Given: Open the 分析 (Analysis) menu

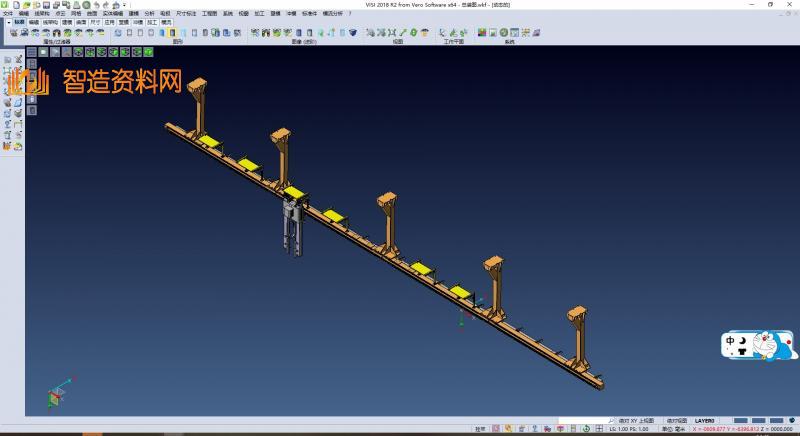Looking at the screenshot, I should pyautogui.click(x=149, y=13).
